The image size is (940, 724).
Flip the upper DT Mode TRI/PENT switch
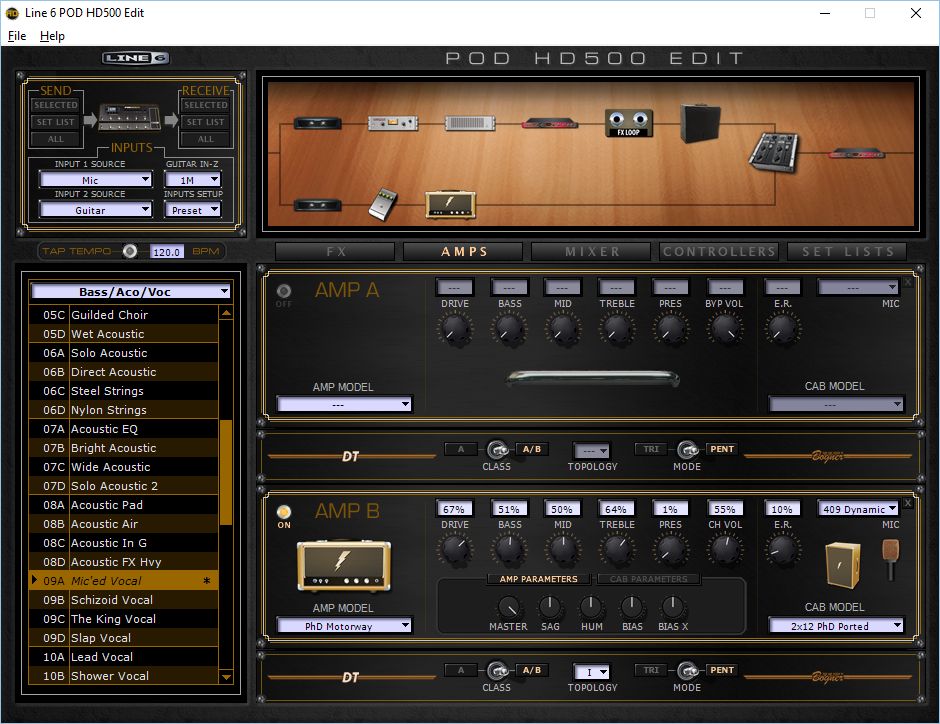(x=687, y=449)
